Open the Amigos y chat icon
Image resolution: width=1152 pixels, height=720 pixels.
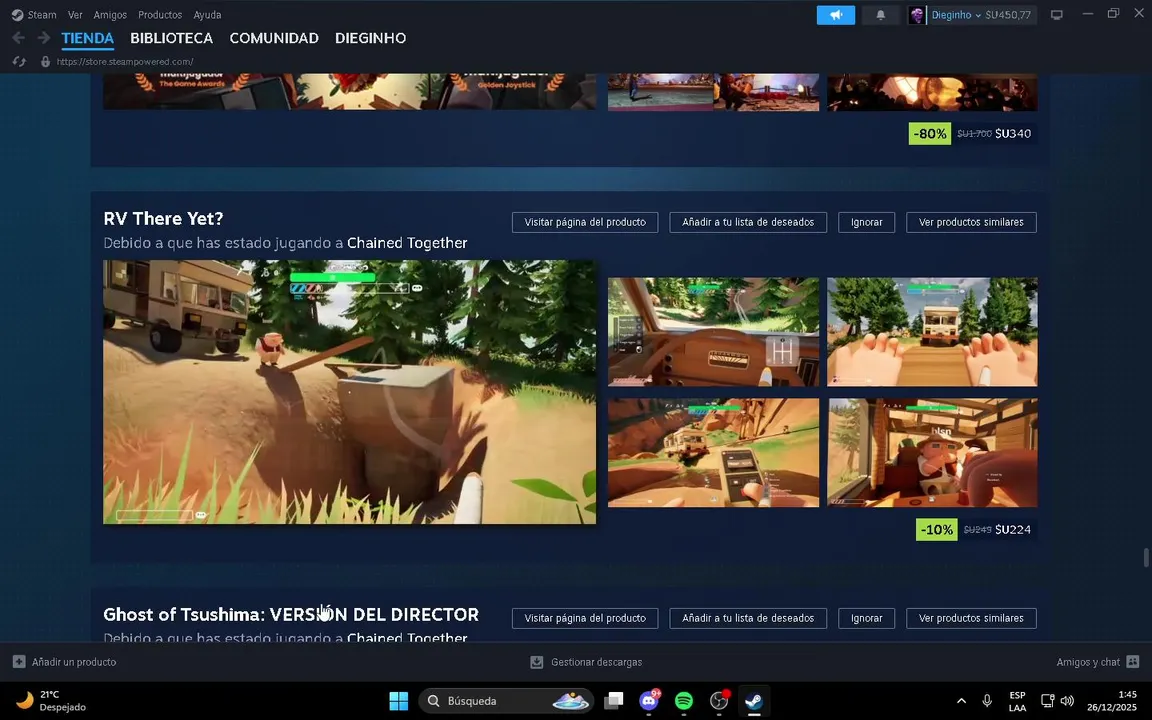point(1132,662)
